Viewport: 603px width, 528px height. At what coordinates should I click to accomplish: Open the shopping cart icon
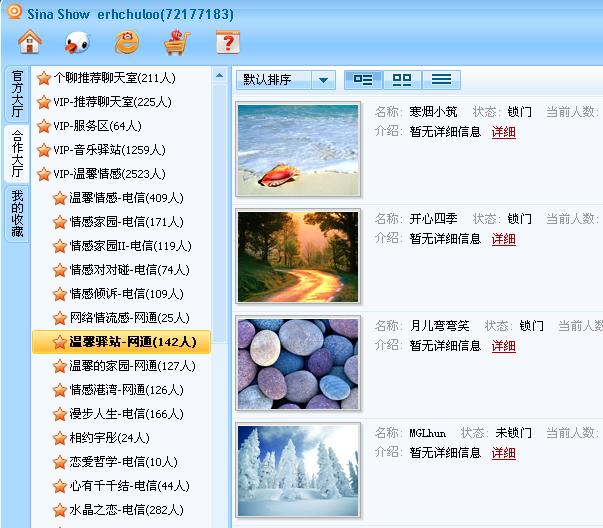click(177, 42)
